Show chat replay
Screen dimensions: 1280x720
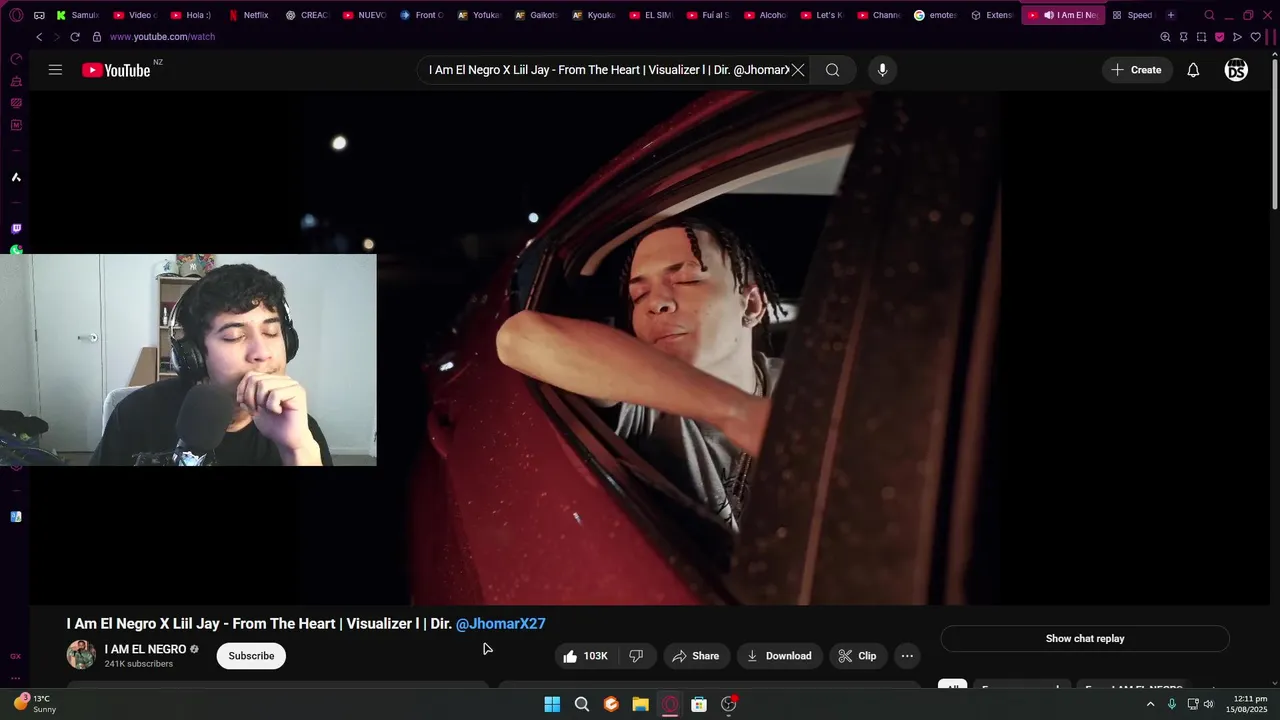point(1085,639)
